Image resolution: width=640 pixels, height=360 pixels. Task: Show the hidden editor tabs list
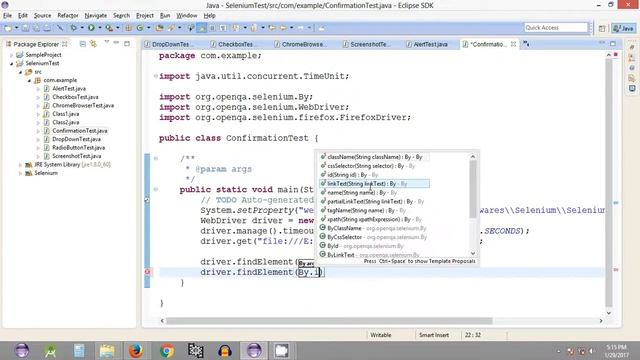click(x=526, y=44)
